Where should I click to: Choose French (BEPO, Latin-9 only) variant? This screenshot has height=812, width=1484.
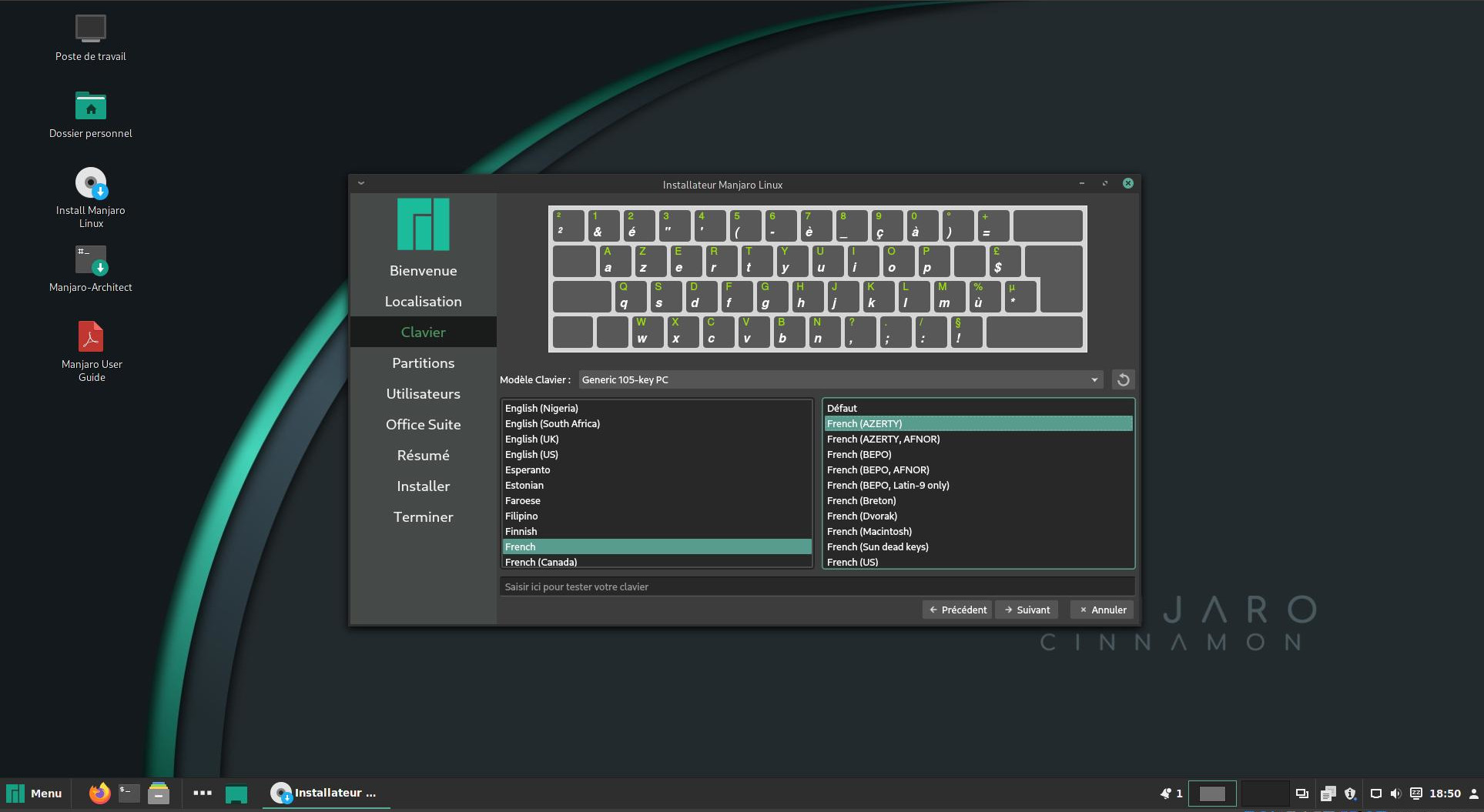click(979, 485)
